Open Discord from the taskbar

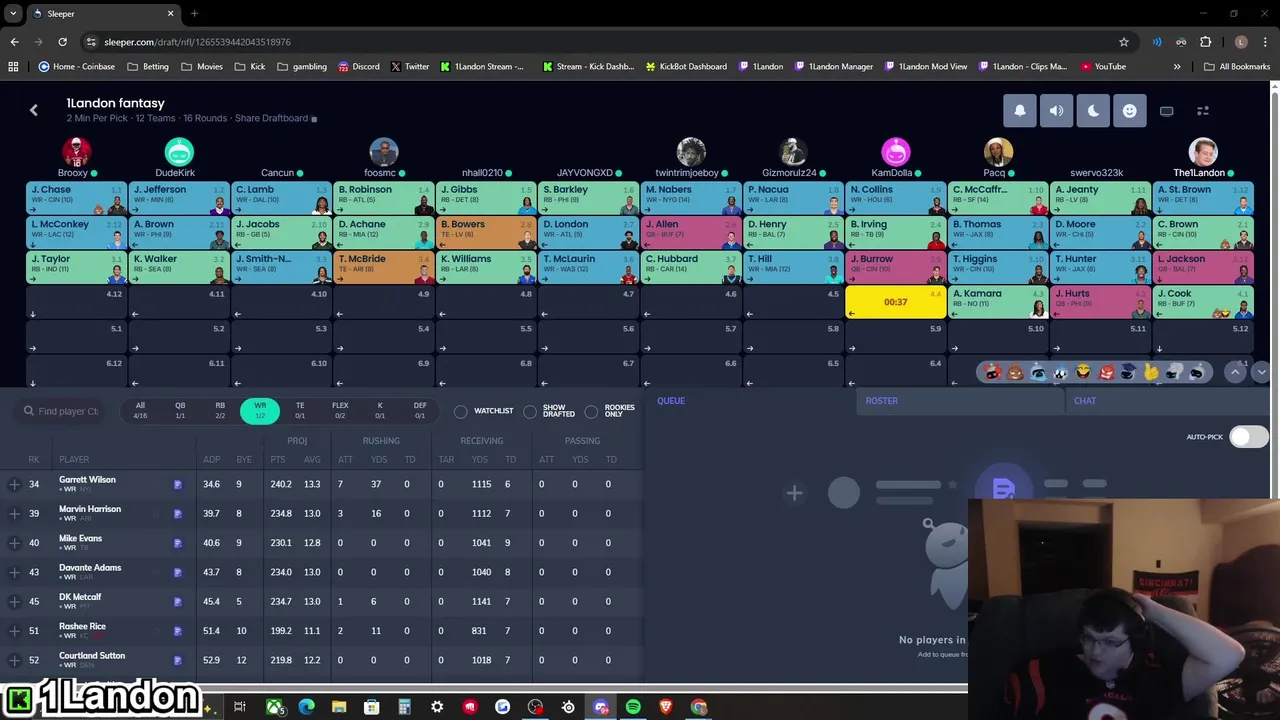click(601, 707)
